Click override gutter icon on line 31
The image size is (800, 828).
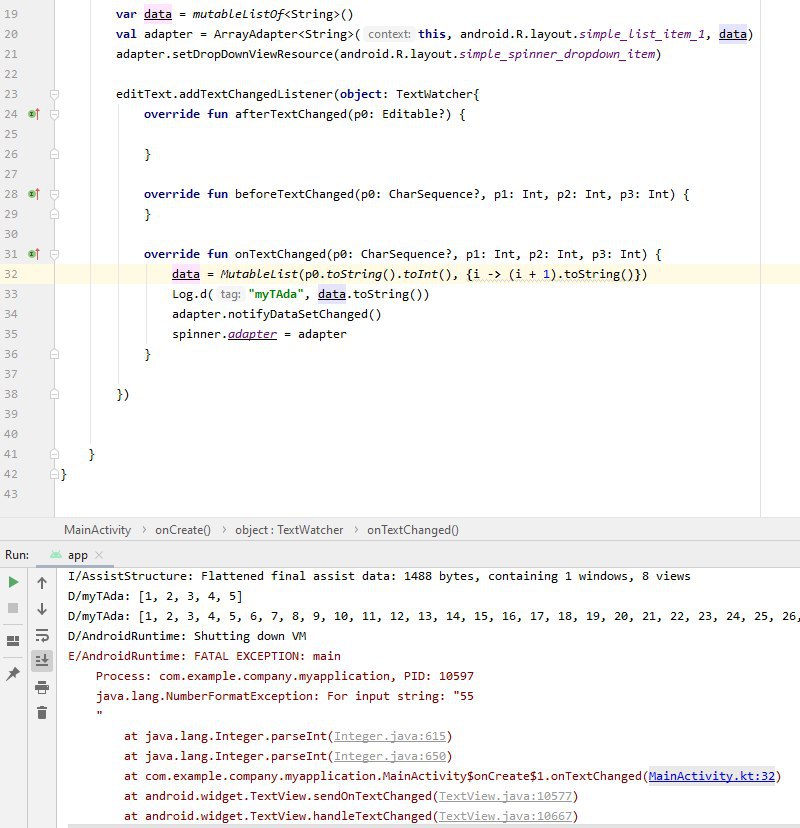pos(34,254)
